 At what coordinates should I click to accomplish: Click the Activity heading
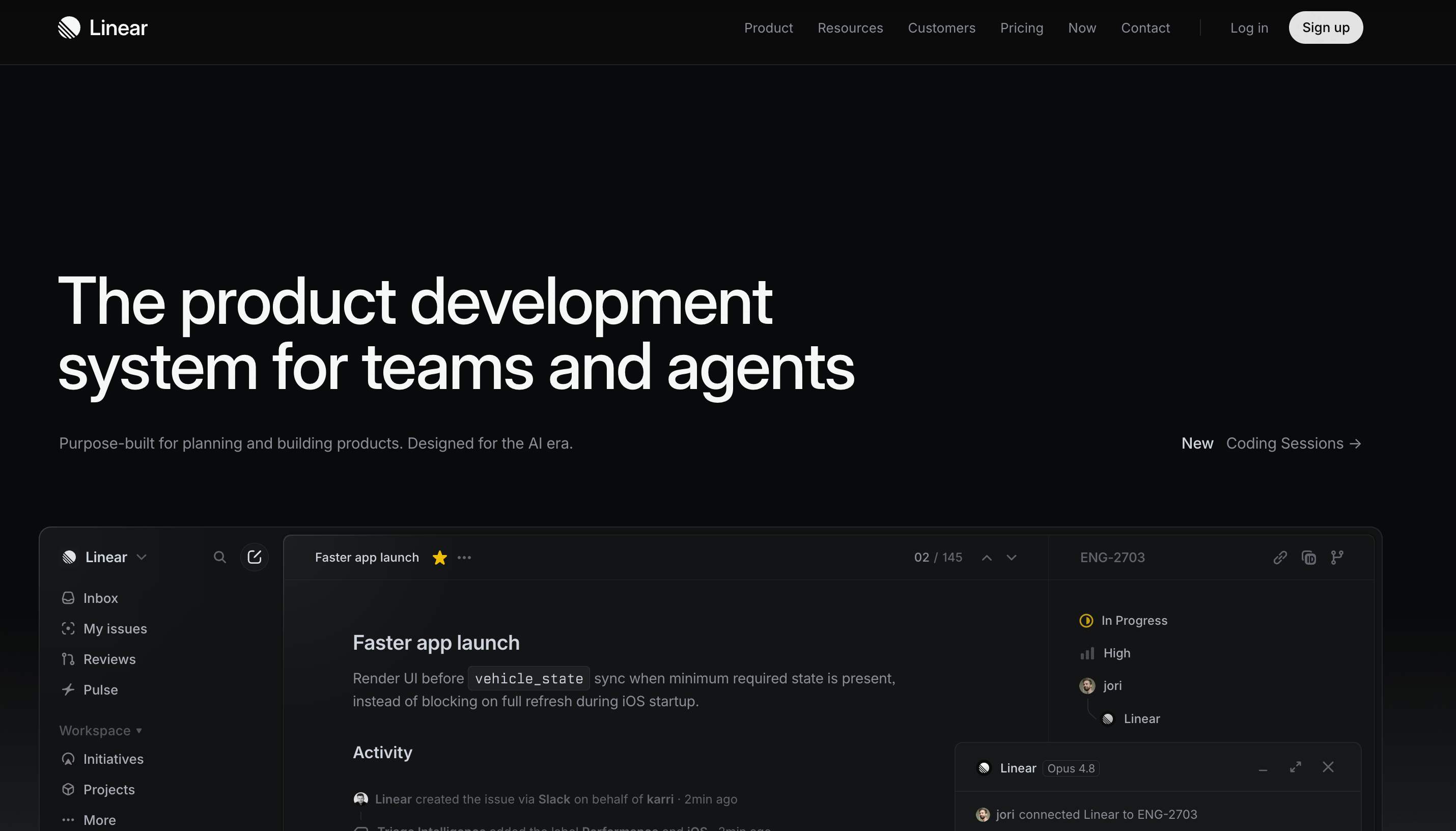tap(382, 752)
